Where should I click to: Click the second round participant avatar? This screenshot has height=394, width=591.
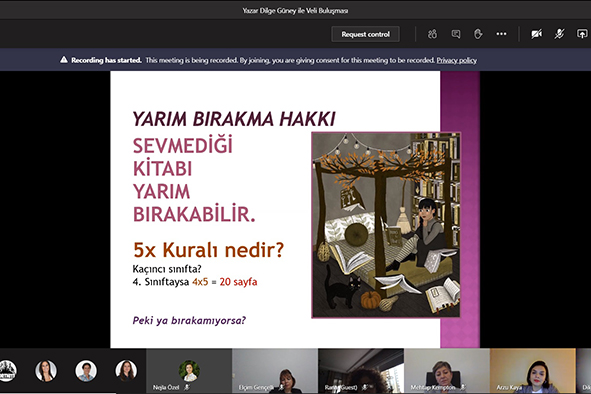(x=46, y=371)
